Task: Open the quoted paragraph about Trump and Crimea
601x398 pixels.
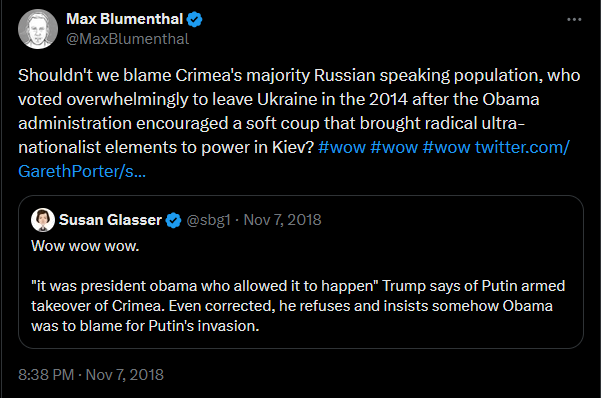Action: pos(298,306)
